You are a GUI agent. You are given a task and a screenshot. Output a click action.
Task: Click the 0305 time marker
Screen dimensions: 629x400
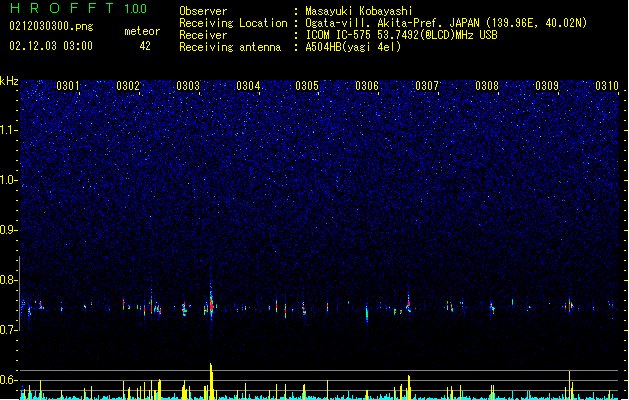coord(307,86)
